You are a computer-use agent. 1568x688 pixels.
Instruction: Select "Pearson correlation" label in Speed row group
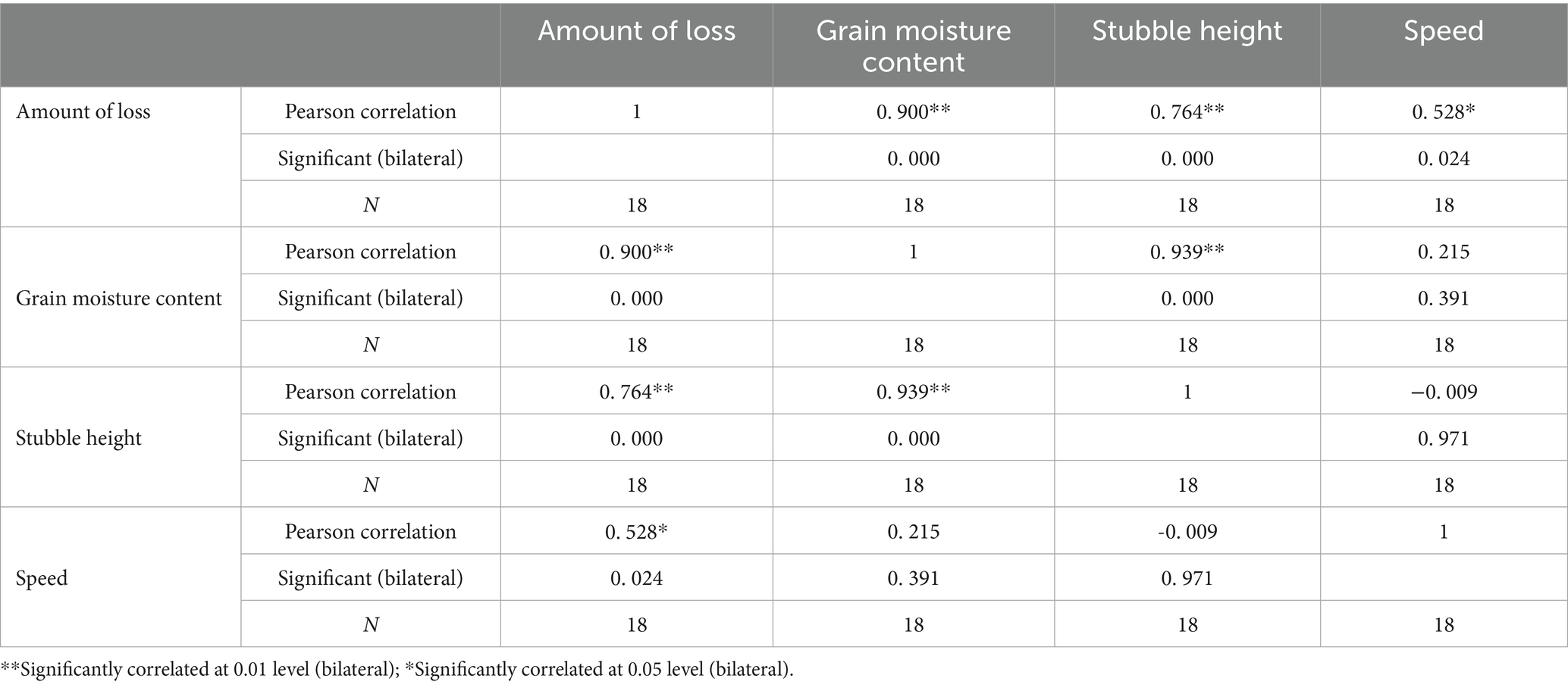[370, 532]
